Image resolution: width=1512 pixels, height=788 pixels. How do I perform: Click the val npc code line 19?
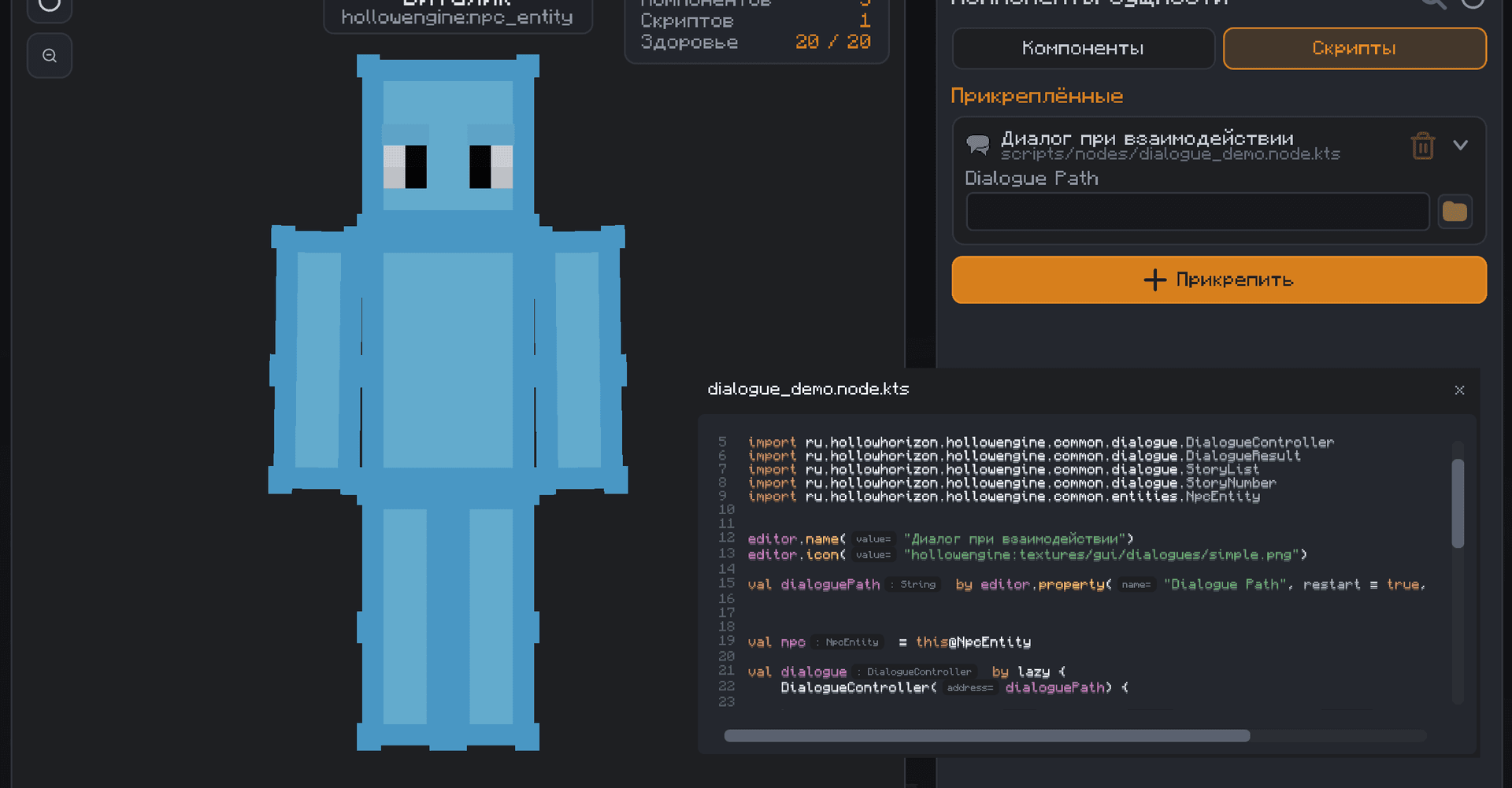(x=889, y=642)
